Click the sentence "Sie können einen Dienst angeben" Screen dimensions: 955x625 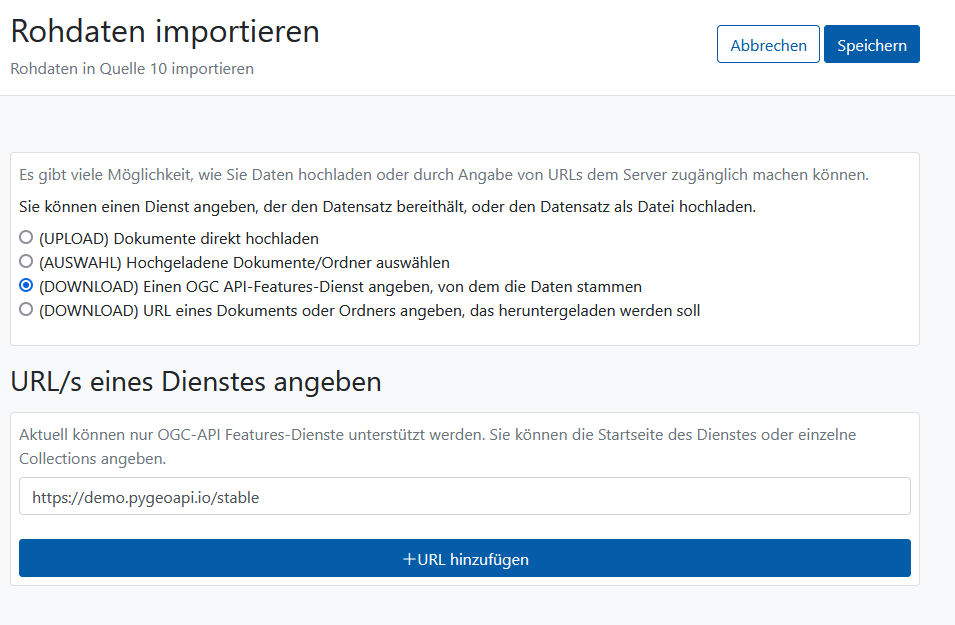pos(387,207)
